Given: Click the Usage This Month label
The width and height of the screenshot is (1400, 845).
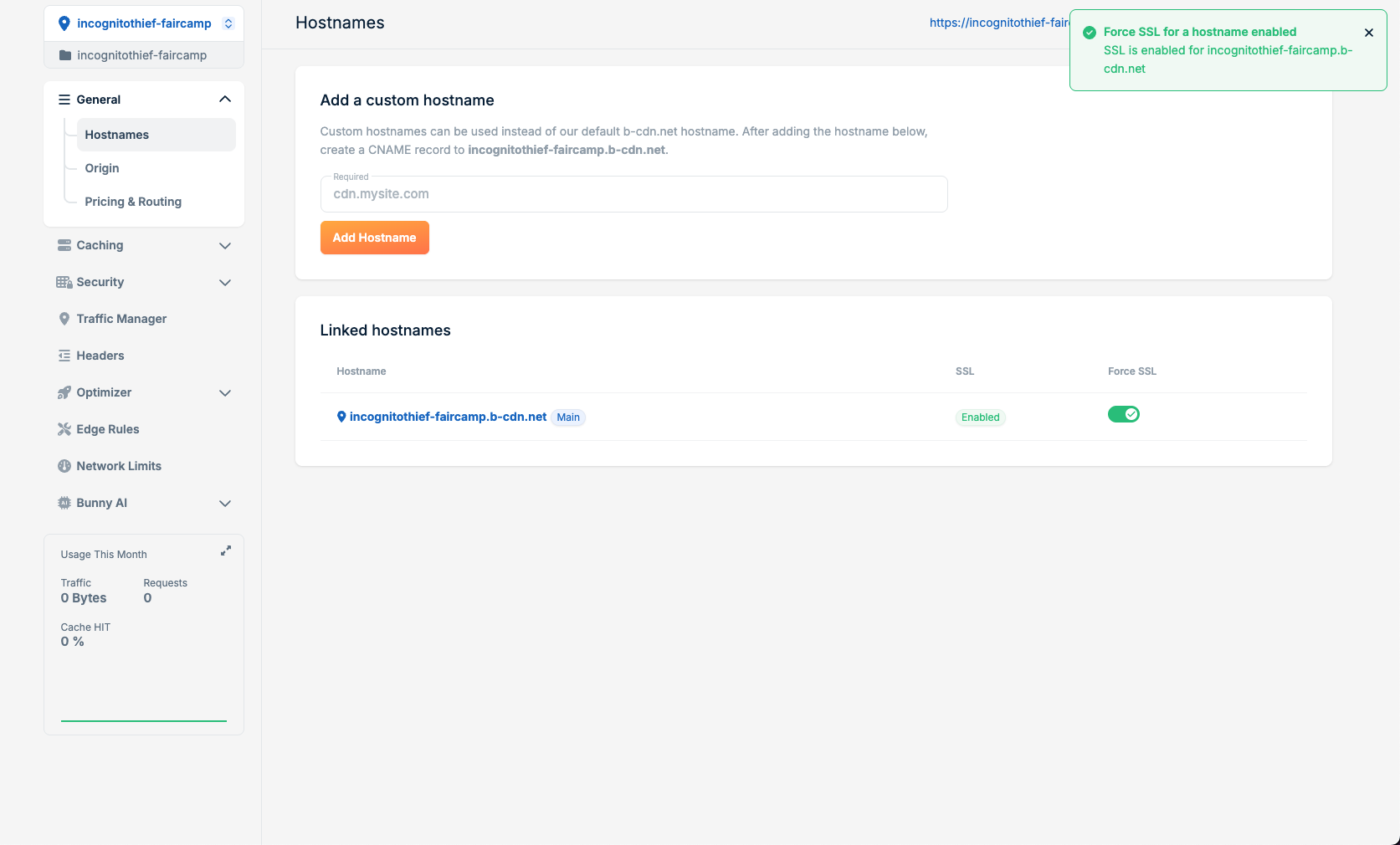Looking at the screenshot, I should (104, 555).
